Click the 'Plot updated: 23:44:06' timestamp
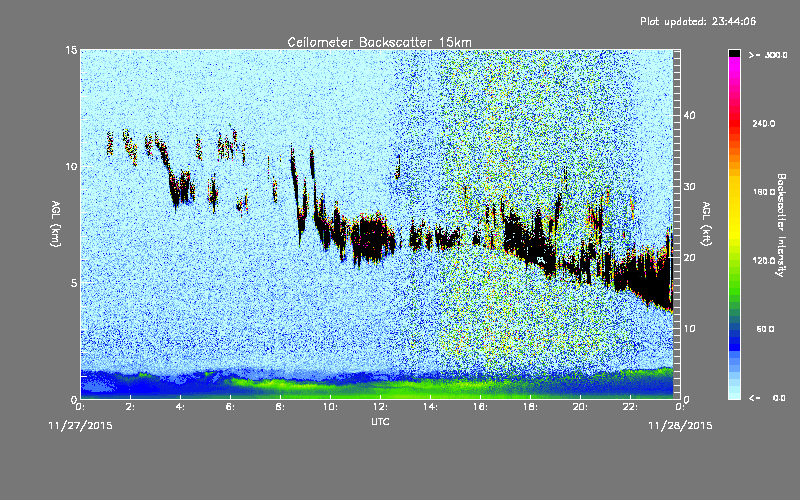Image resolution: width=800 pixels, height=500 pixels. [x=698, y=21]
